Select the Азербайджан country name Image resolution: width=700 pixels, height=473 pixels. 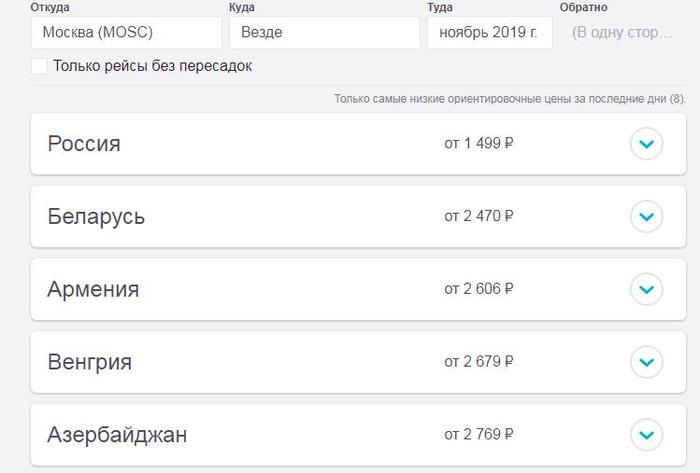pyautogui.click(x=117, y=435)
